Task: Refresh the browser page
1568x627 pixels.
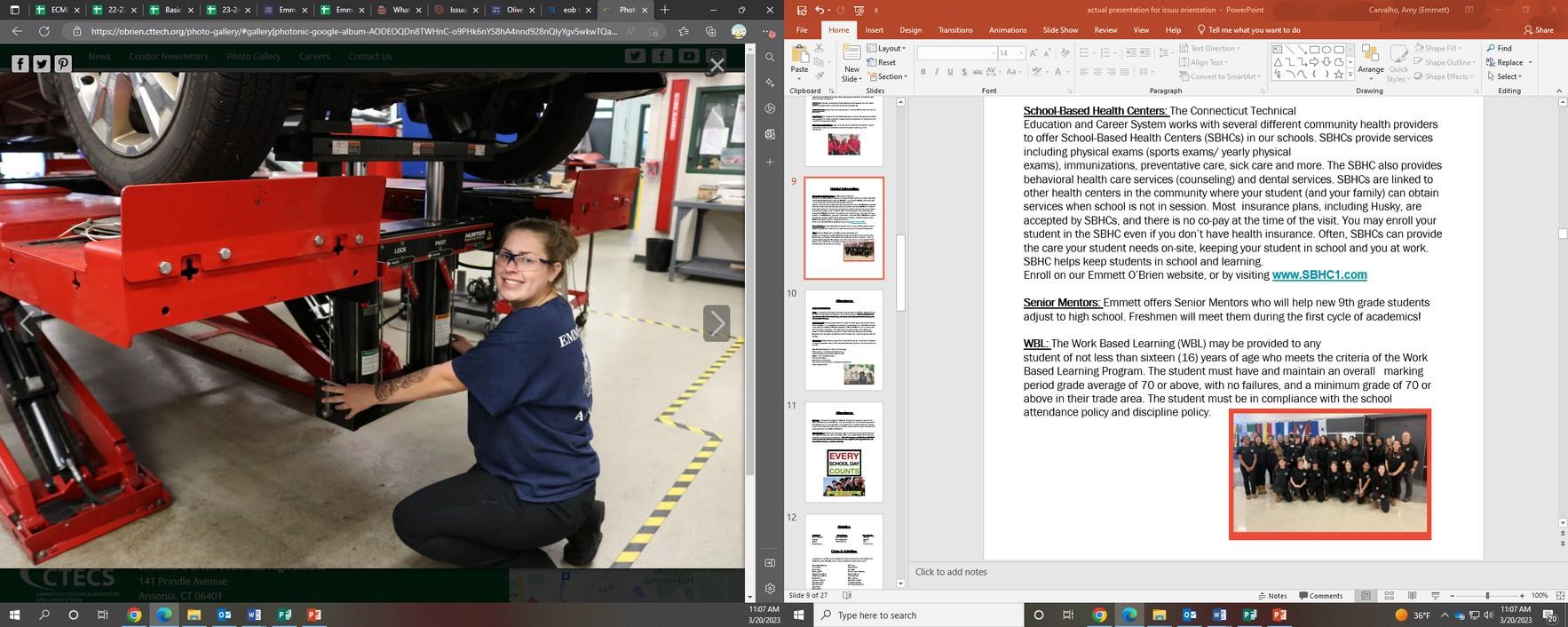Action: [x=44, y=31]
